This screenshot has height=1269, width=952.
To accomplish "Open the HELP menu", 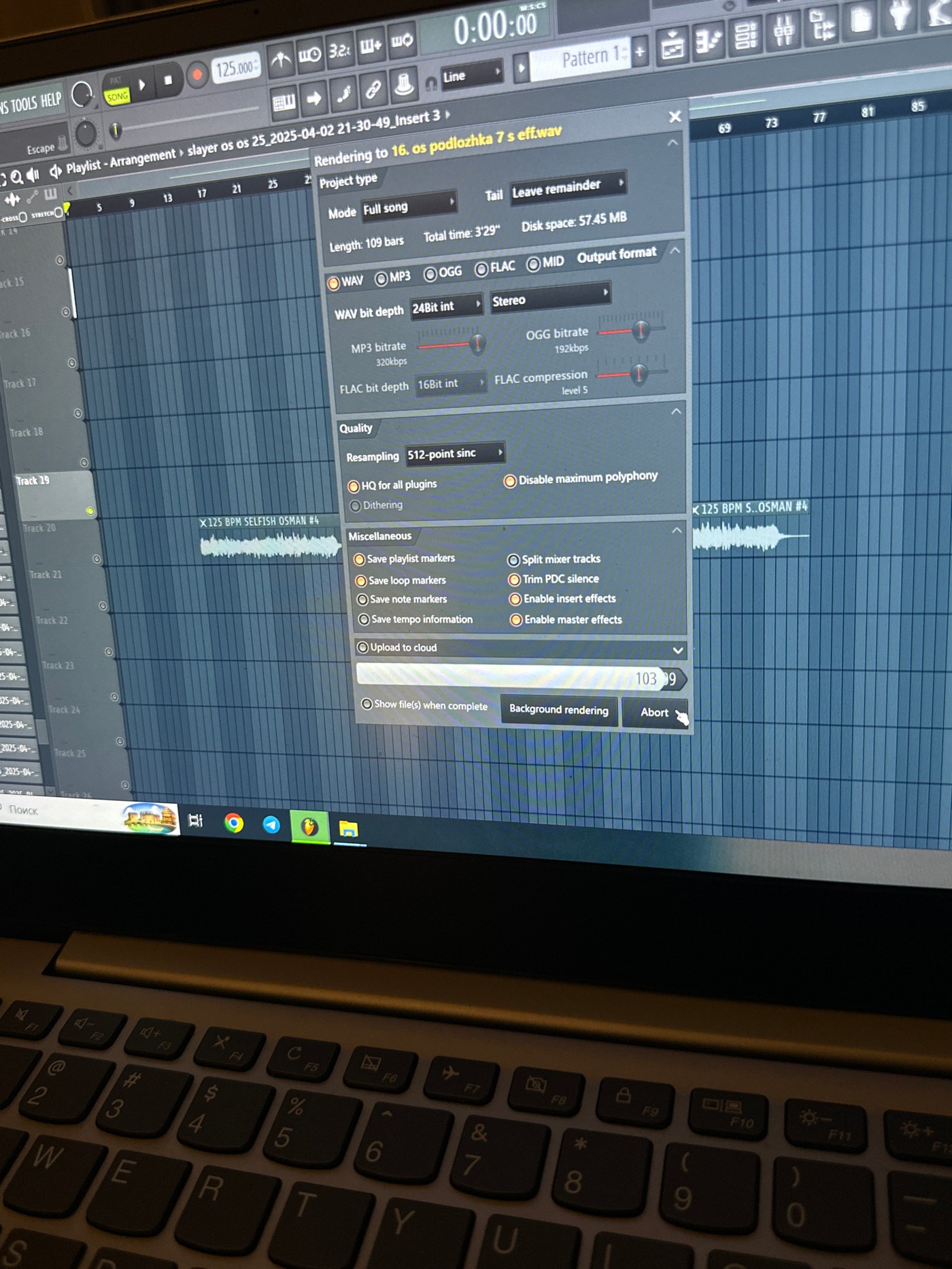I will click(x=51, y=101).
